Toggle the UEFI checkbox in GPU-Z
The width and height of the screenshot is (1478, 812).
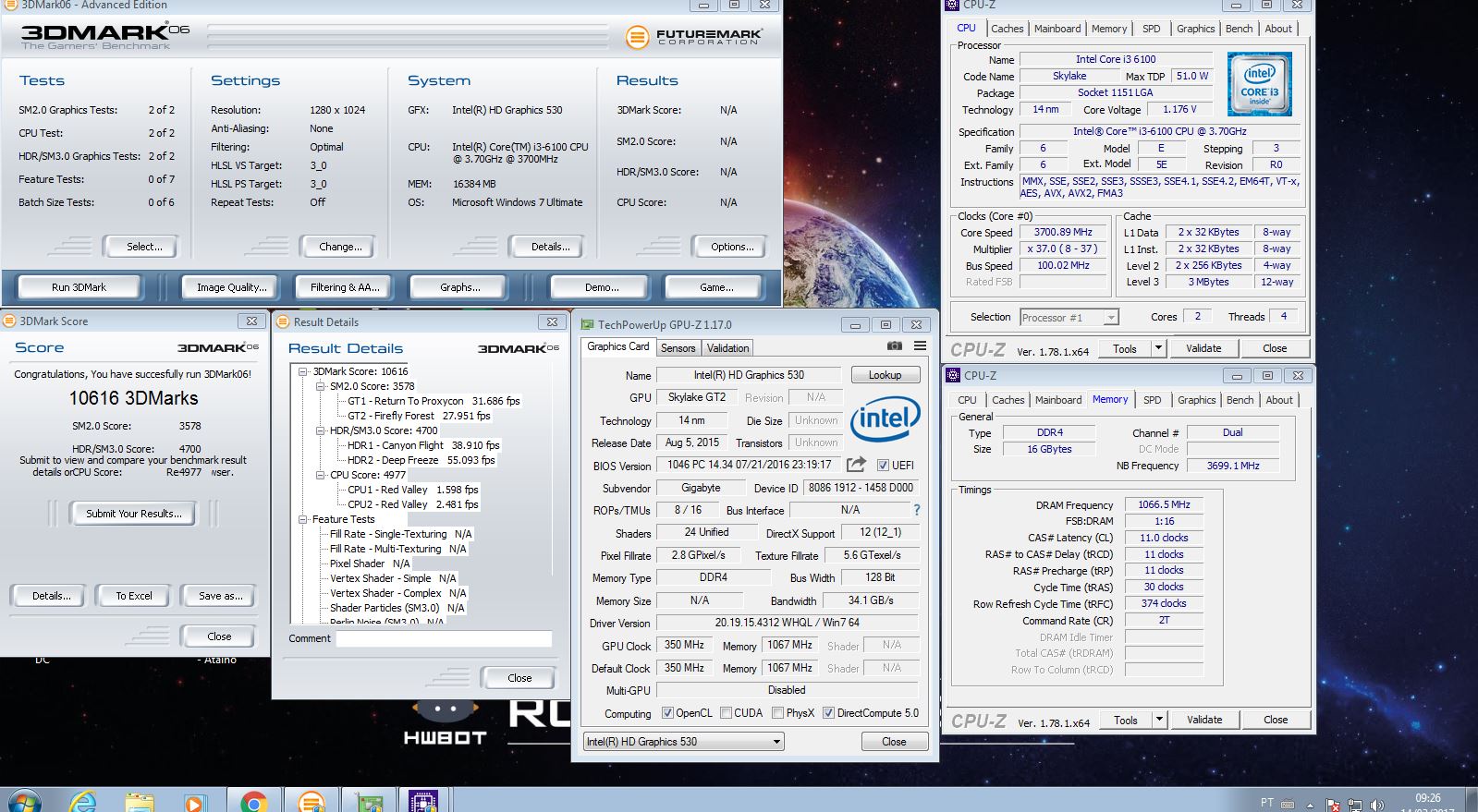click(x=883, y=465)
